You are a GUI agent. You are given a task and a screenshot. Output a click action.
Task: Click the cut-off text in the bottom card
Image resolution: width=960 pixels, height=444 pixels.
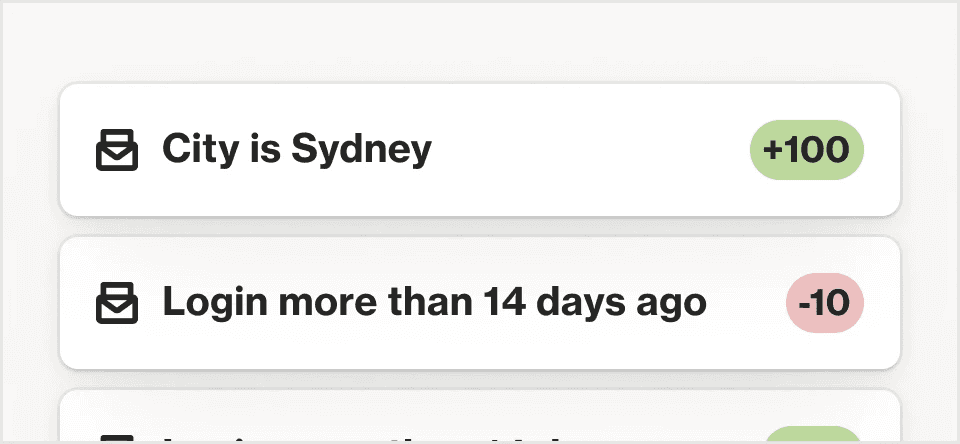click(367, 440)
